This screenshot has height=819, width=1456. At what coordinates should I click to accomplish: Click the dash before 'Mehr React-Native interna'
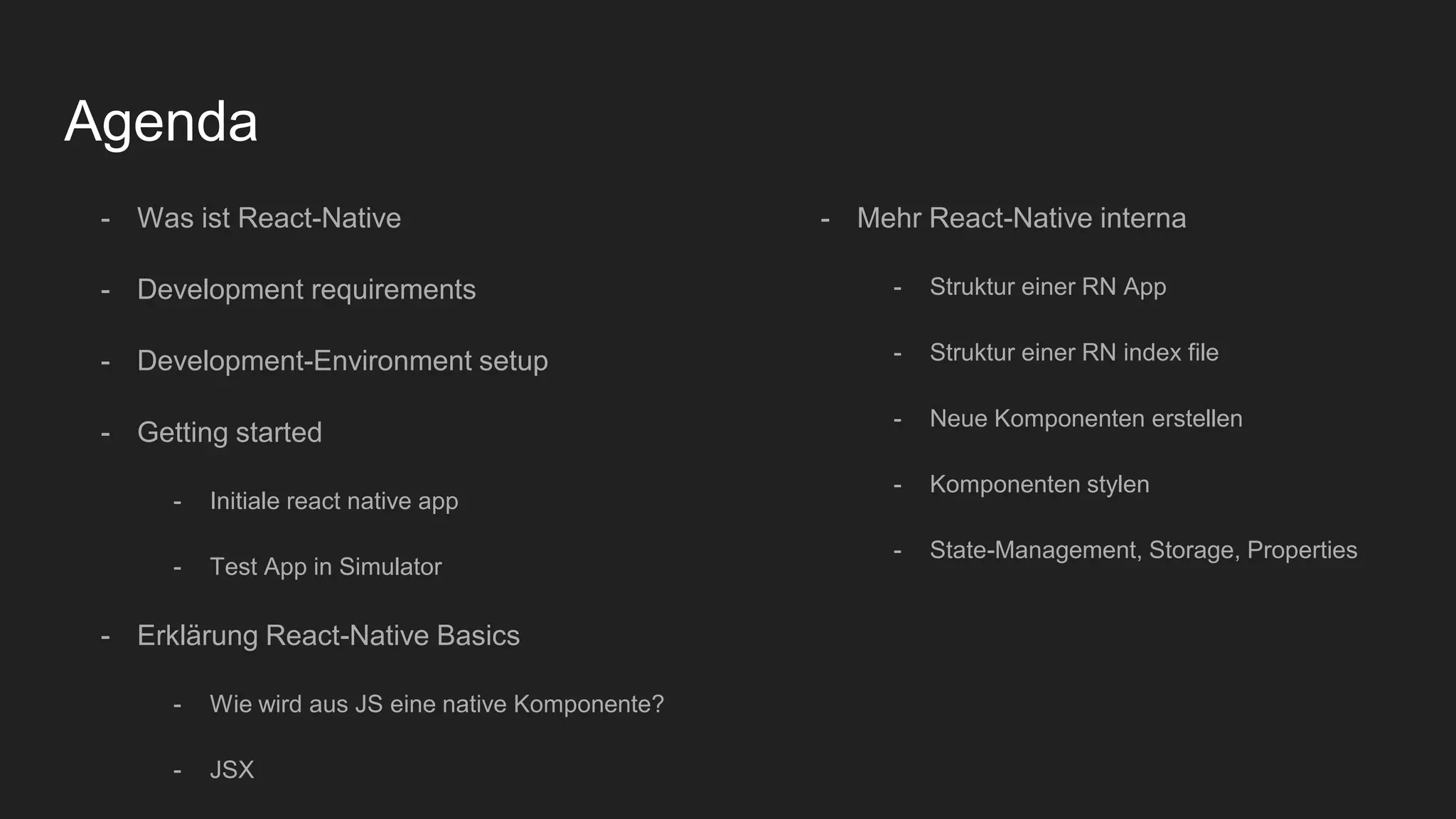coord(825,219)
